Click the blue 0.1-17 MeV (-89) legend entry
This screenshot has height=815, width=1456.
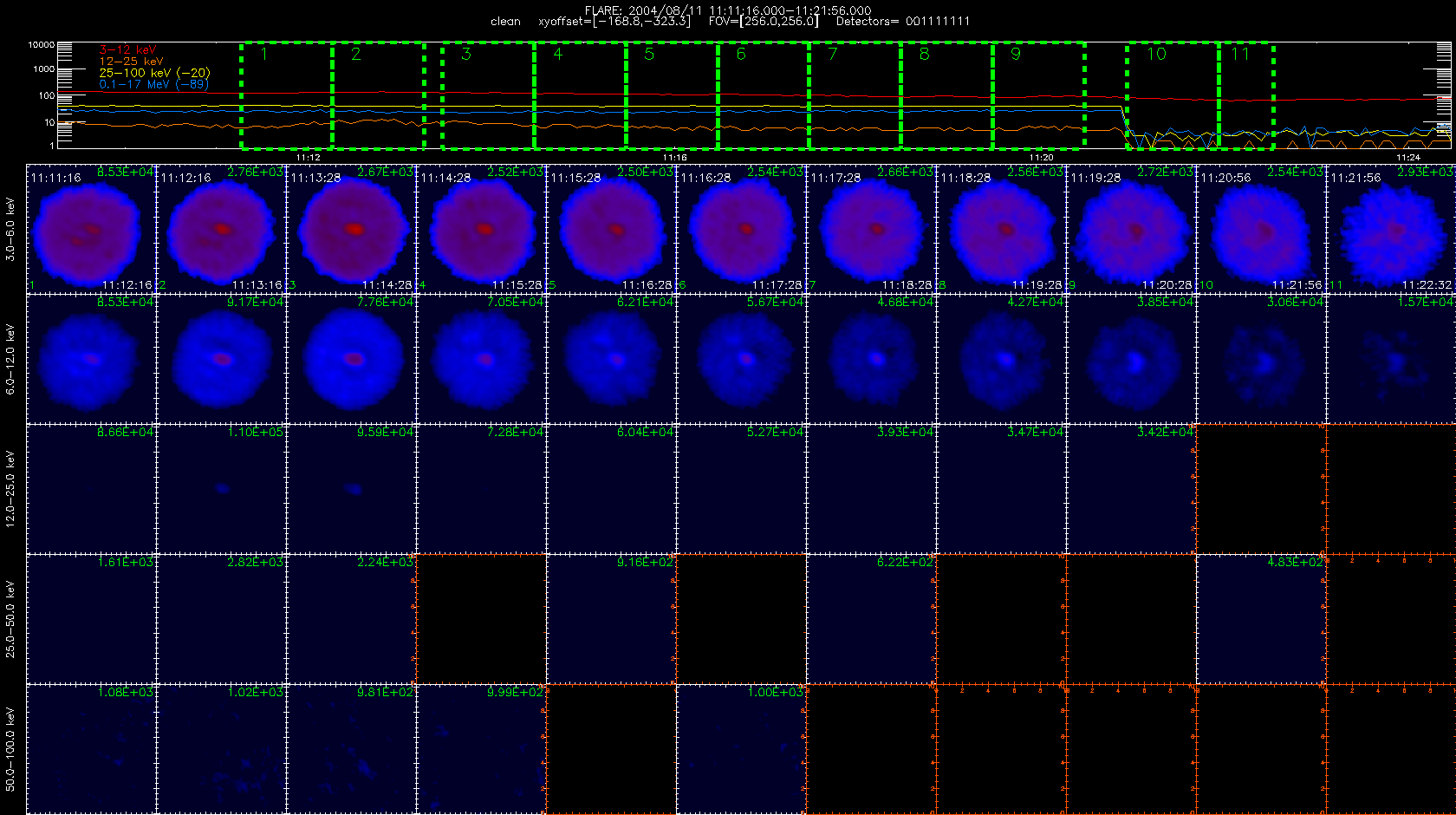click(x=153, y=84)
